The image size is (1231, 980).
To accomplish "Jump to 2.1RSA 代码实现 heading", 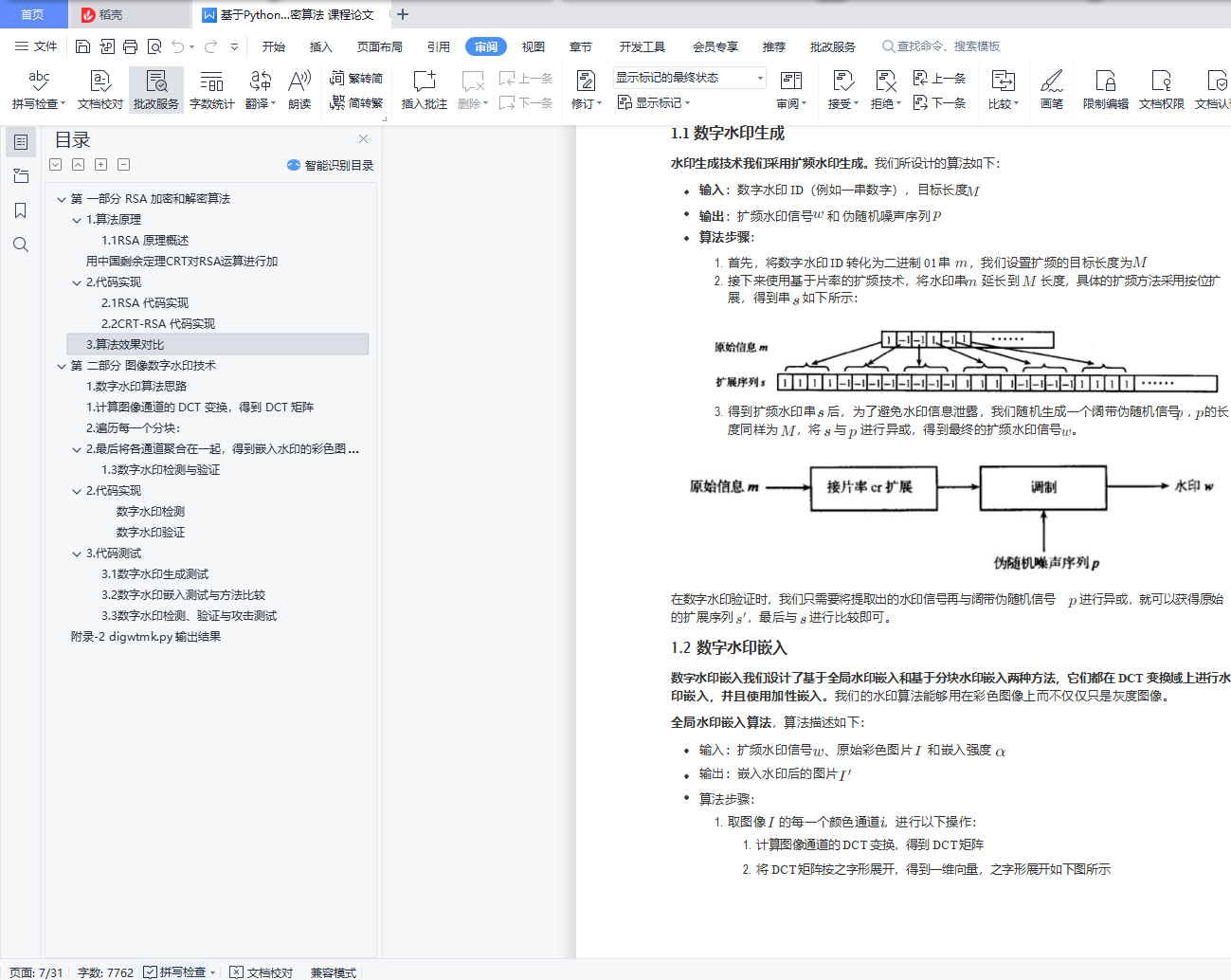I will (x=145, y=303).
